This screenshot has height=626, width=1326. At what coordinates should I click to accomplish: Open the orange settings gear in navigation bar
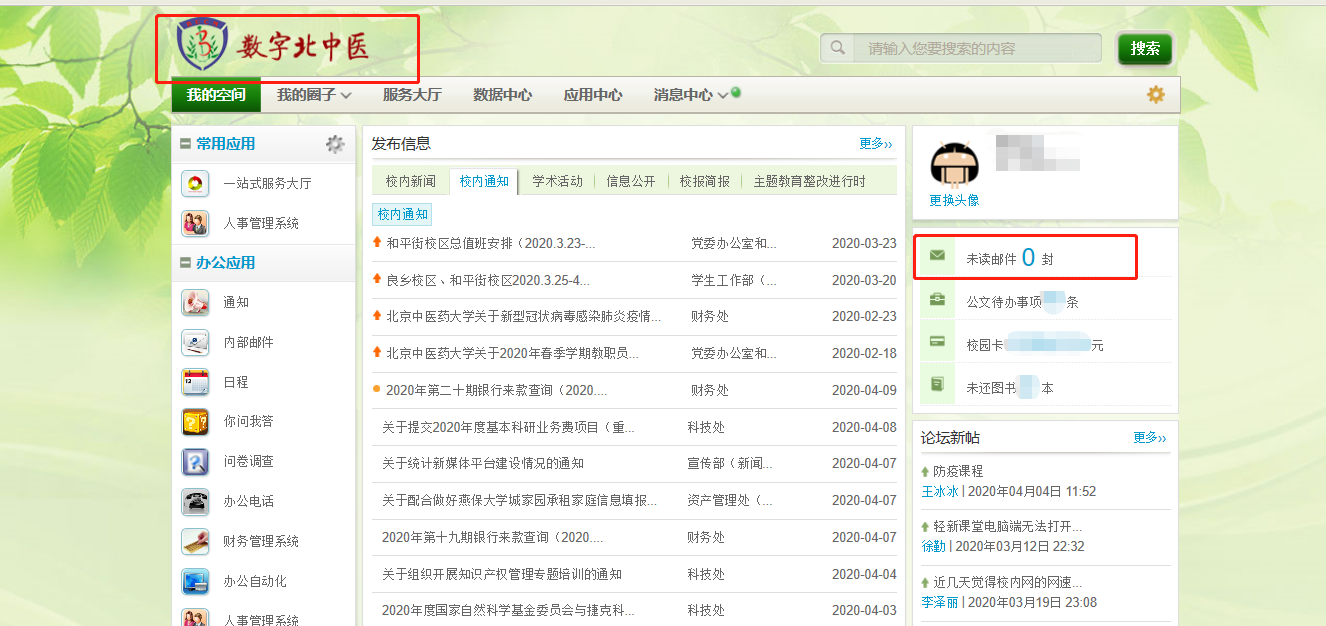point(1156,95)
